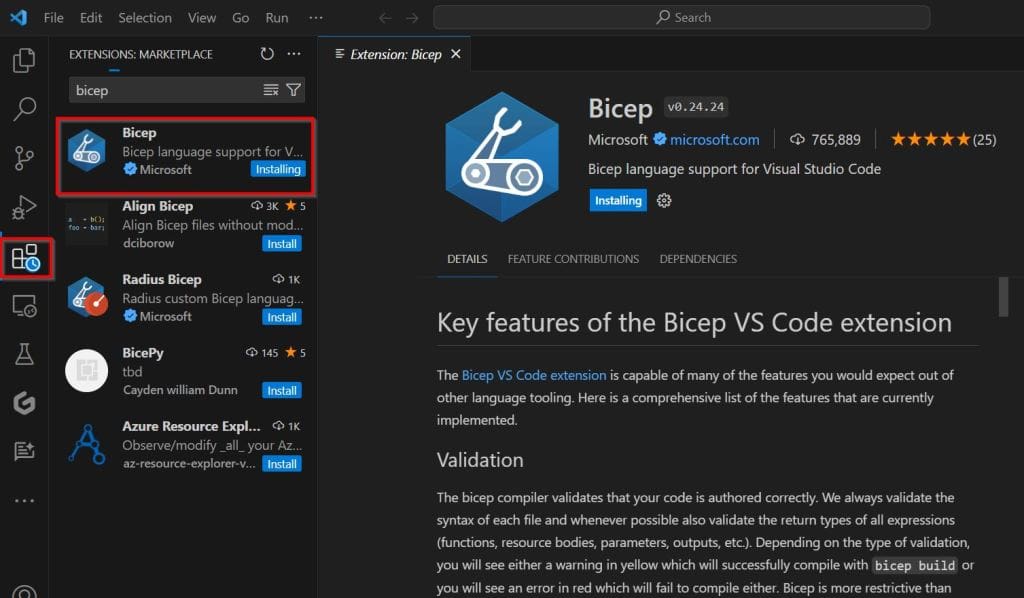Install the Align Bicep extension
Screen dimensions: 1024x598
click(281, 243)
